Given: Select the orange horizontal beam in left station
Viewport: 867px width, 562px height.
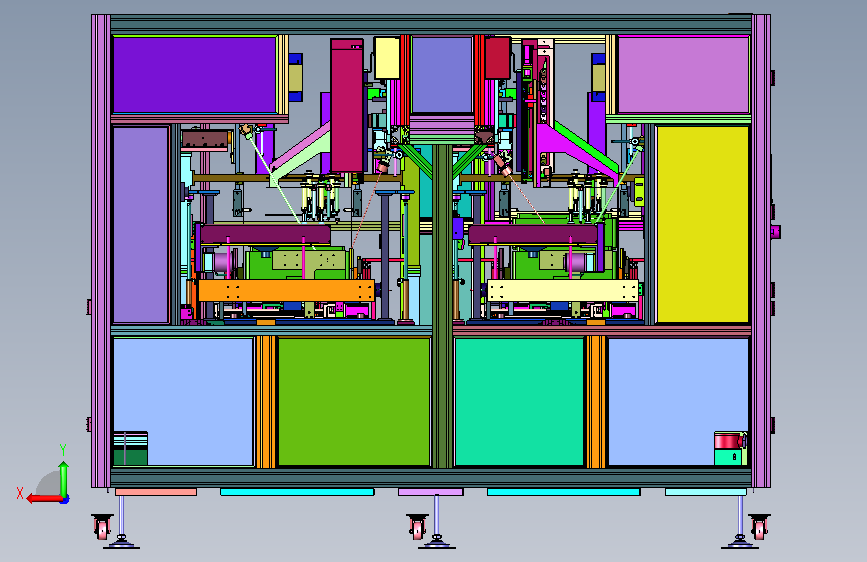Looking at the screenshot, I should point(286,290).
